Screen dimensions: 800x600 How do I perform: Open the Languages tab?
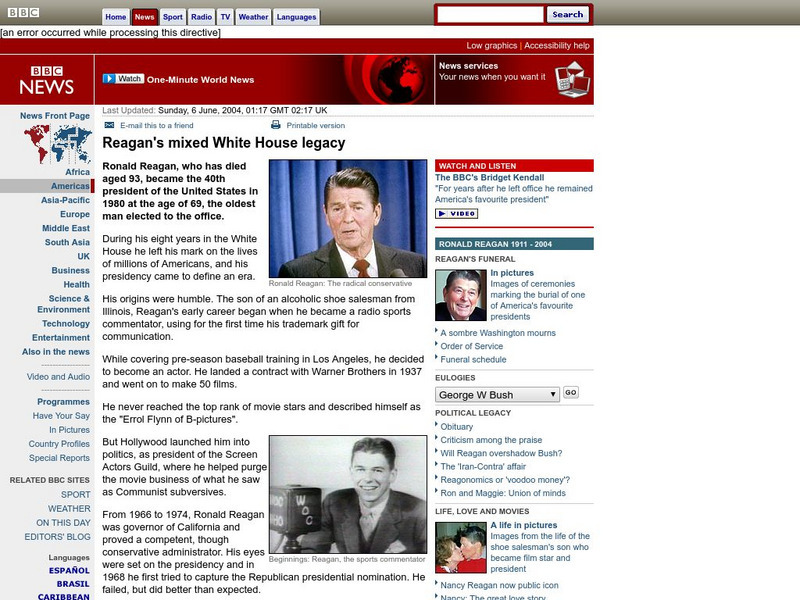(296, 17)
